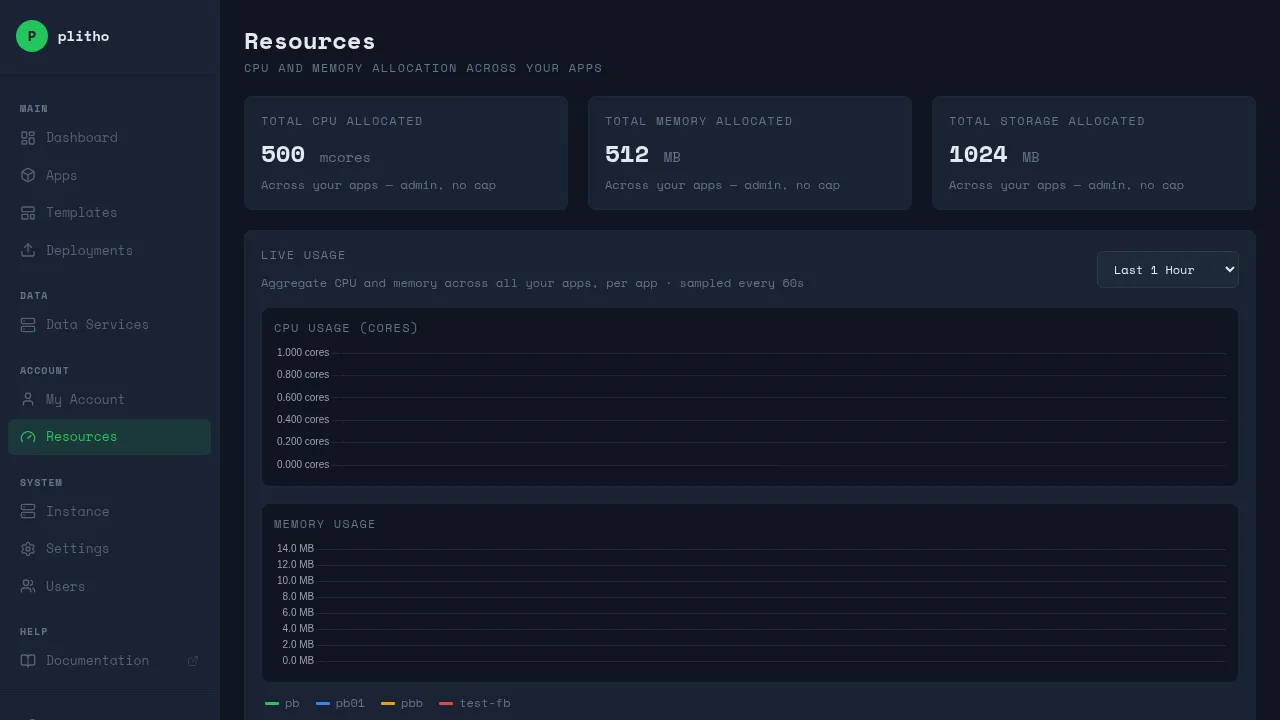Click the red test-fb legend color swatch
The height and width of the screenshot is (720, 1280).
point(446,704)
